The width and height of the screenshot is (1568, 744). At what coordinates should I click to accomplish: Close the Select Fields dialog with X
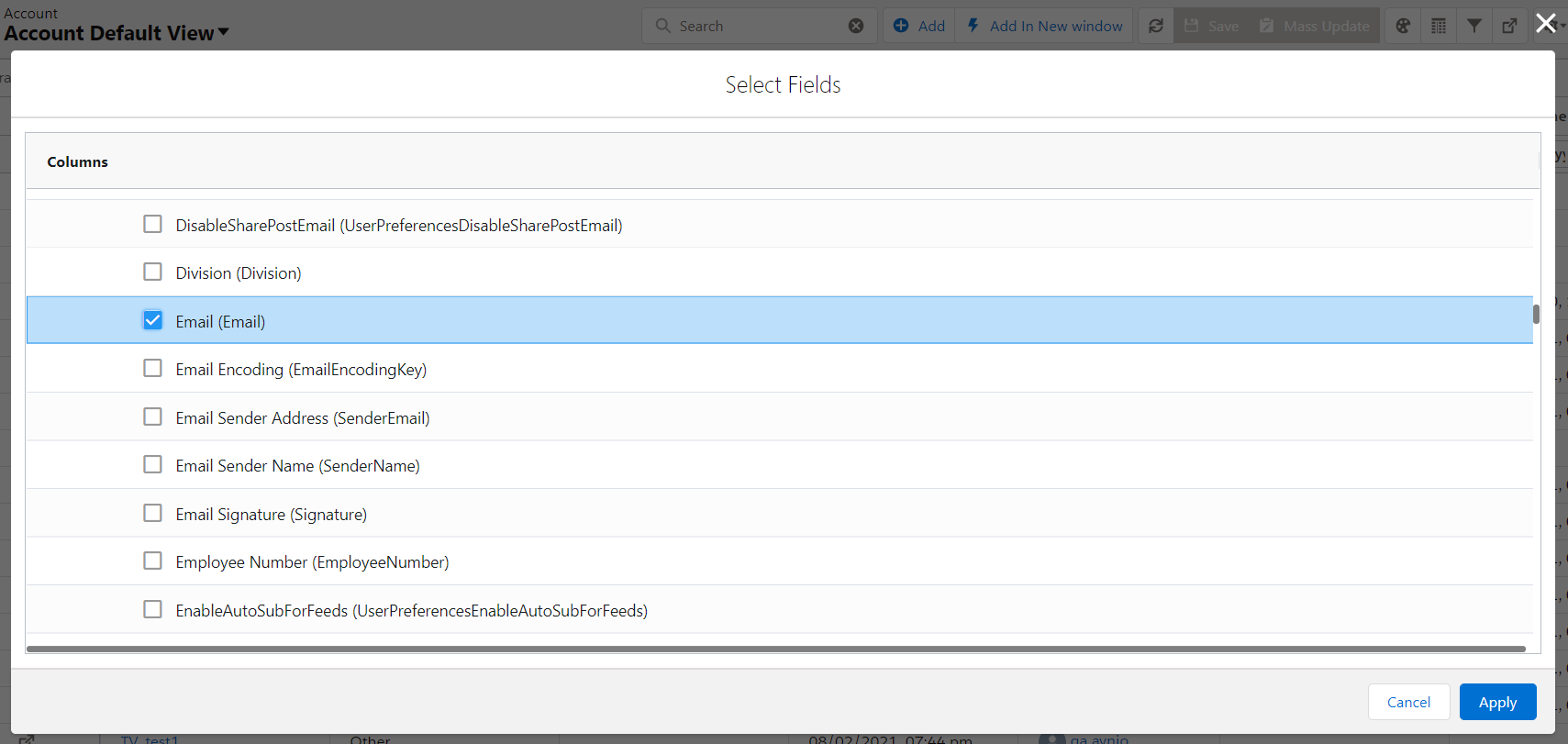click(1546, 23)
